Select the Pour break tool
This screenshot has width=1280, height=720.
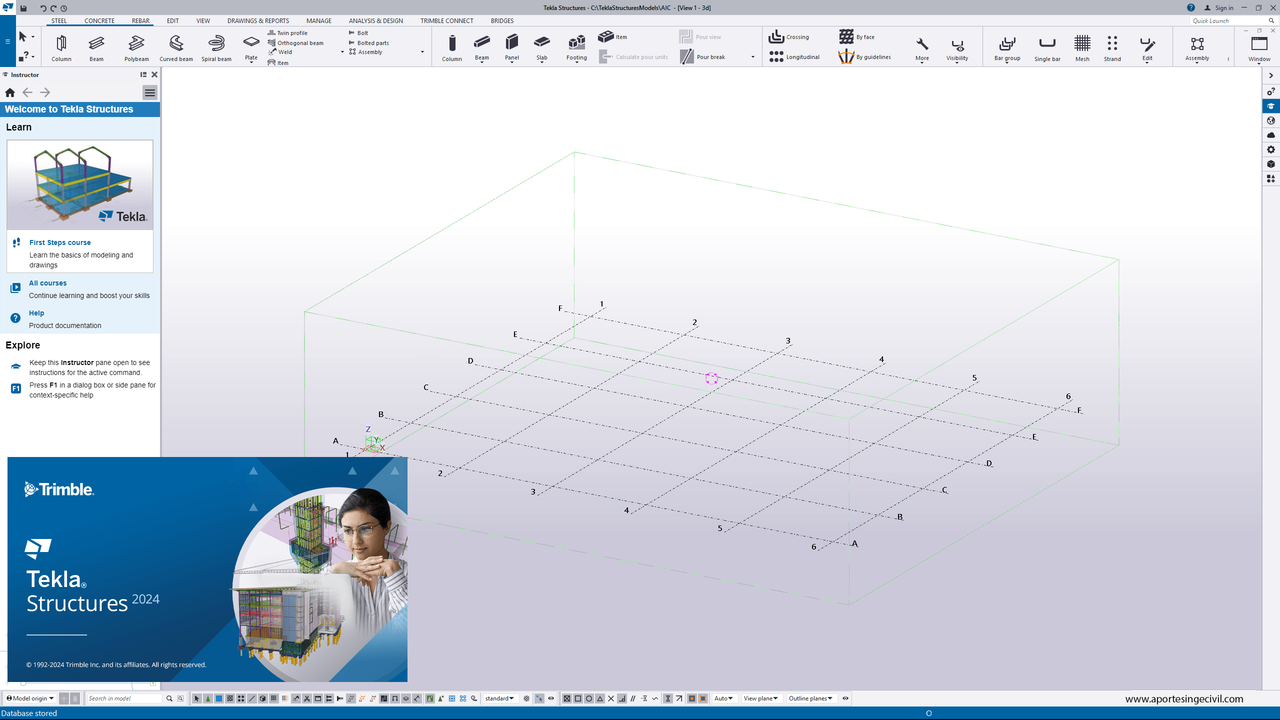[x=702, y=57]
